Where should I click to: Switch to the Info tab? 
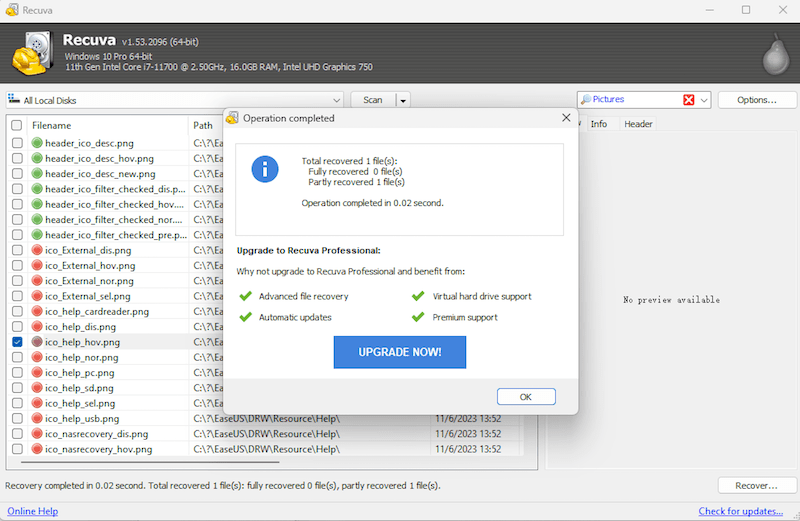click(x=598, y=124)
